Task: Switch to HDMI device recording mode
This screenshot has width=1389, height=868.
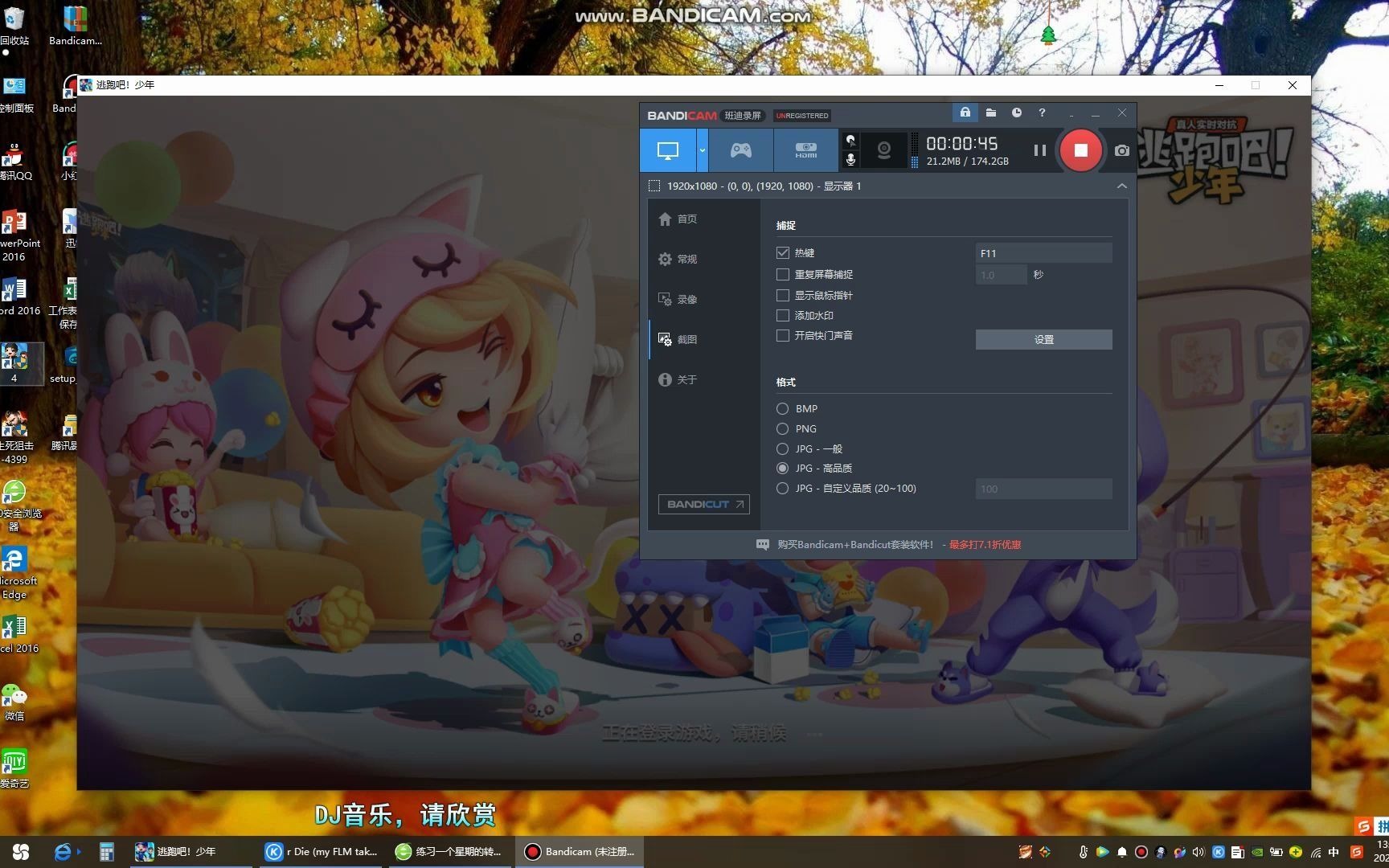Action: tap(805, 150)
